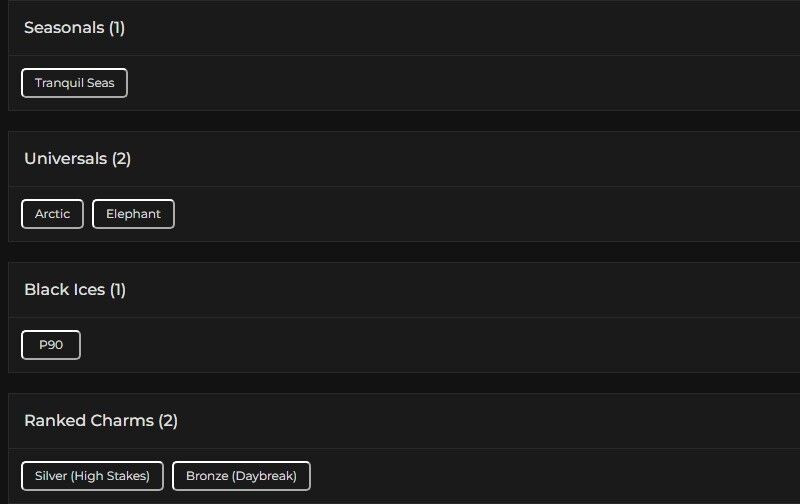Click the Ranked Charms item count (2)
Screen dimensions: 800x504
(x=168, y=421)
